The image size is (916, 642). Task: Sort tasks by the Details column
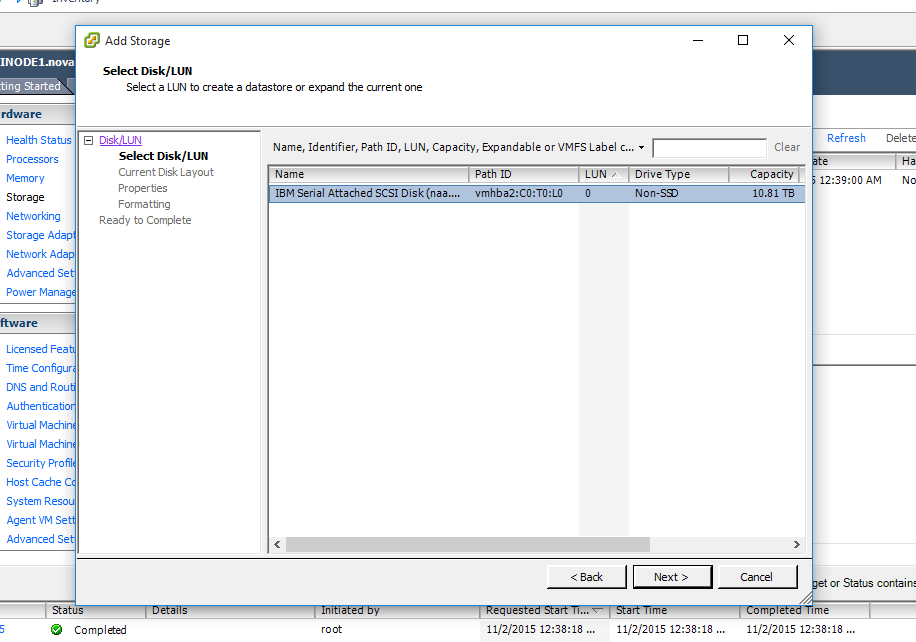pos(230,610)
